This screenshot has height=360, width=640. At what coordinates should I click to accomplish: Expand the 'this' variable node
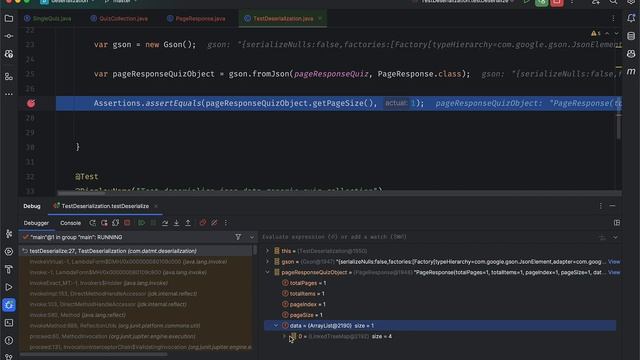coord(268,251)
